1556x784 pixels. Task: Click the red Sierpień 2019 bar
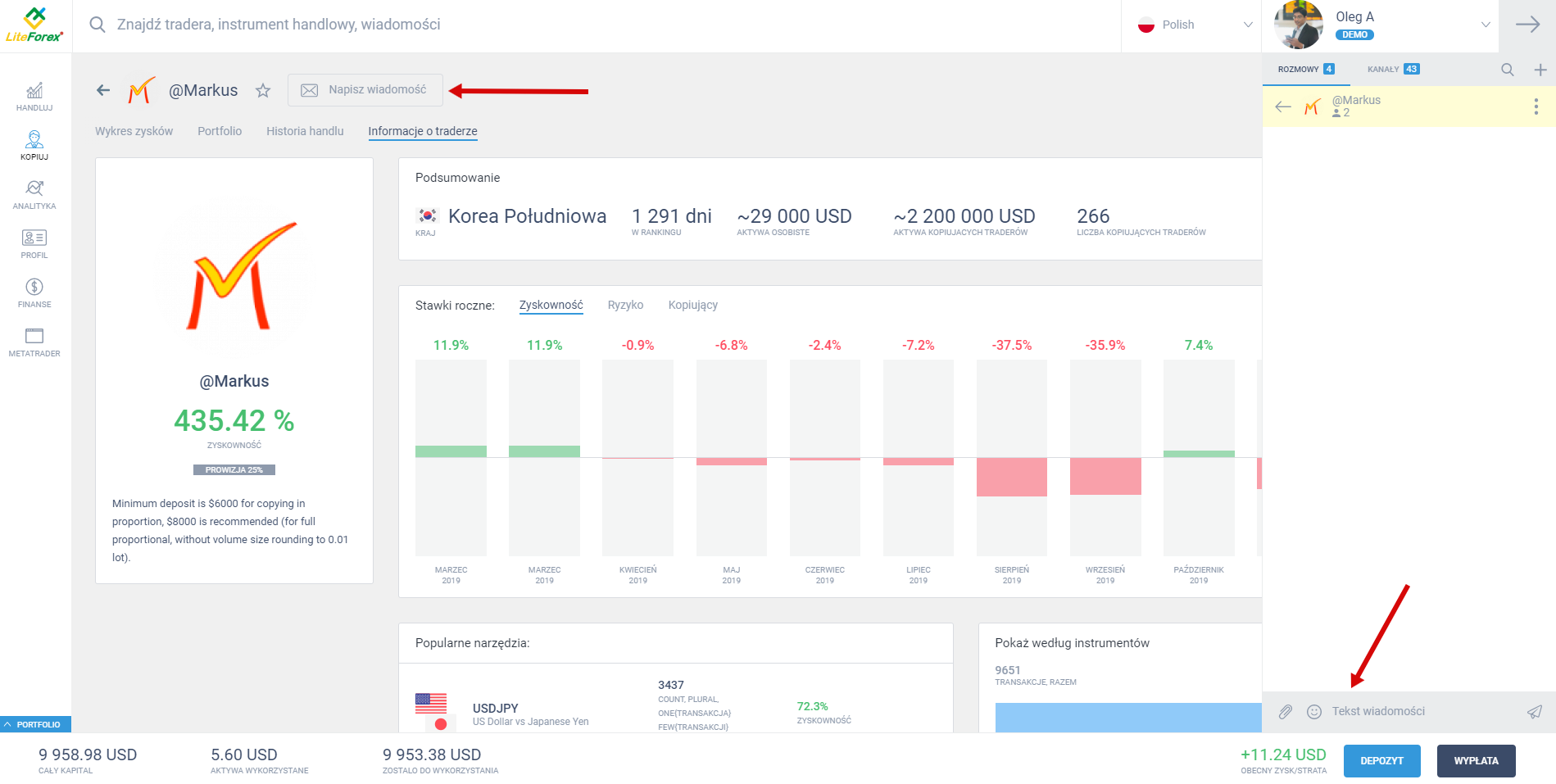point(1011,477)
